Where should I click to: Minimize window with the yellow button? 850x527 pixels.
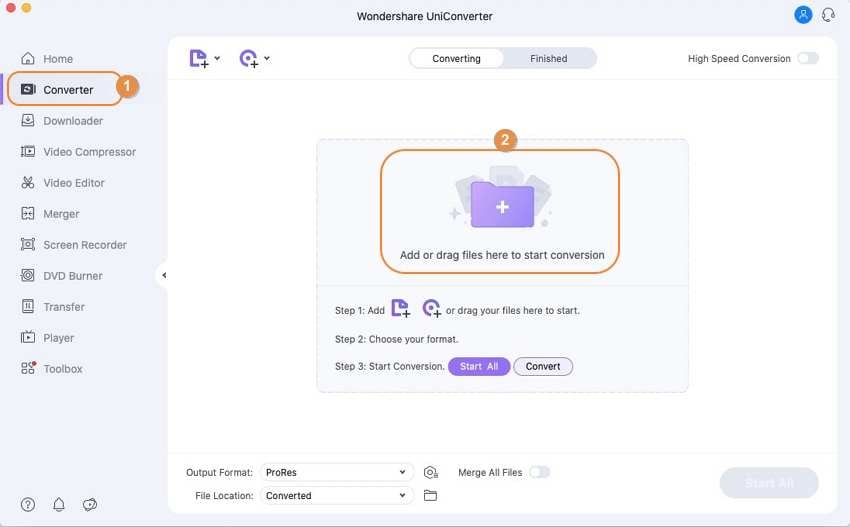point(26,8)
